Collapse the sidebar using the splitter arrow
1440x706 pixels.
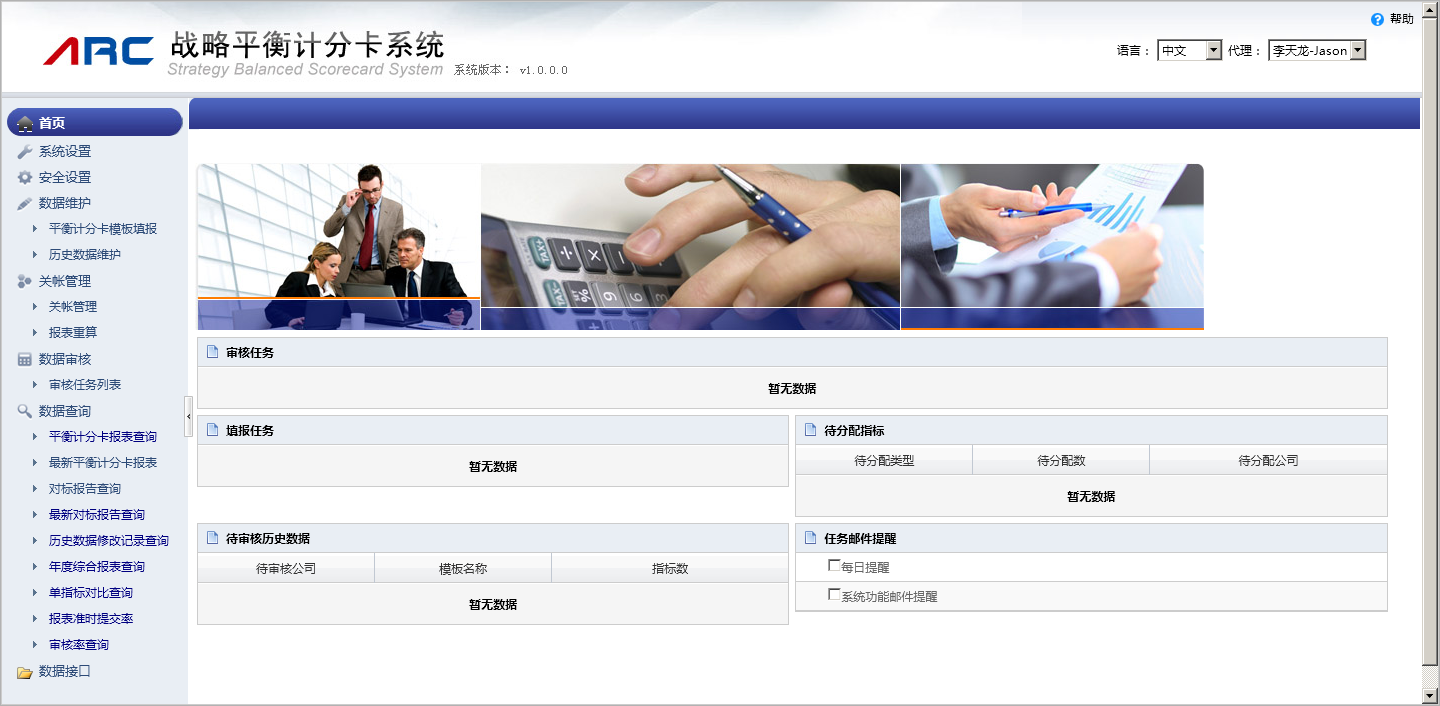(x=188, y=415)
